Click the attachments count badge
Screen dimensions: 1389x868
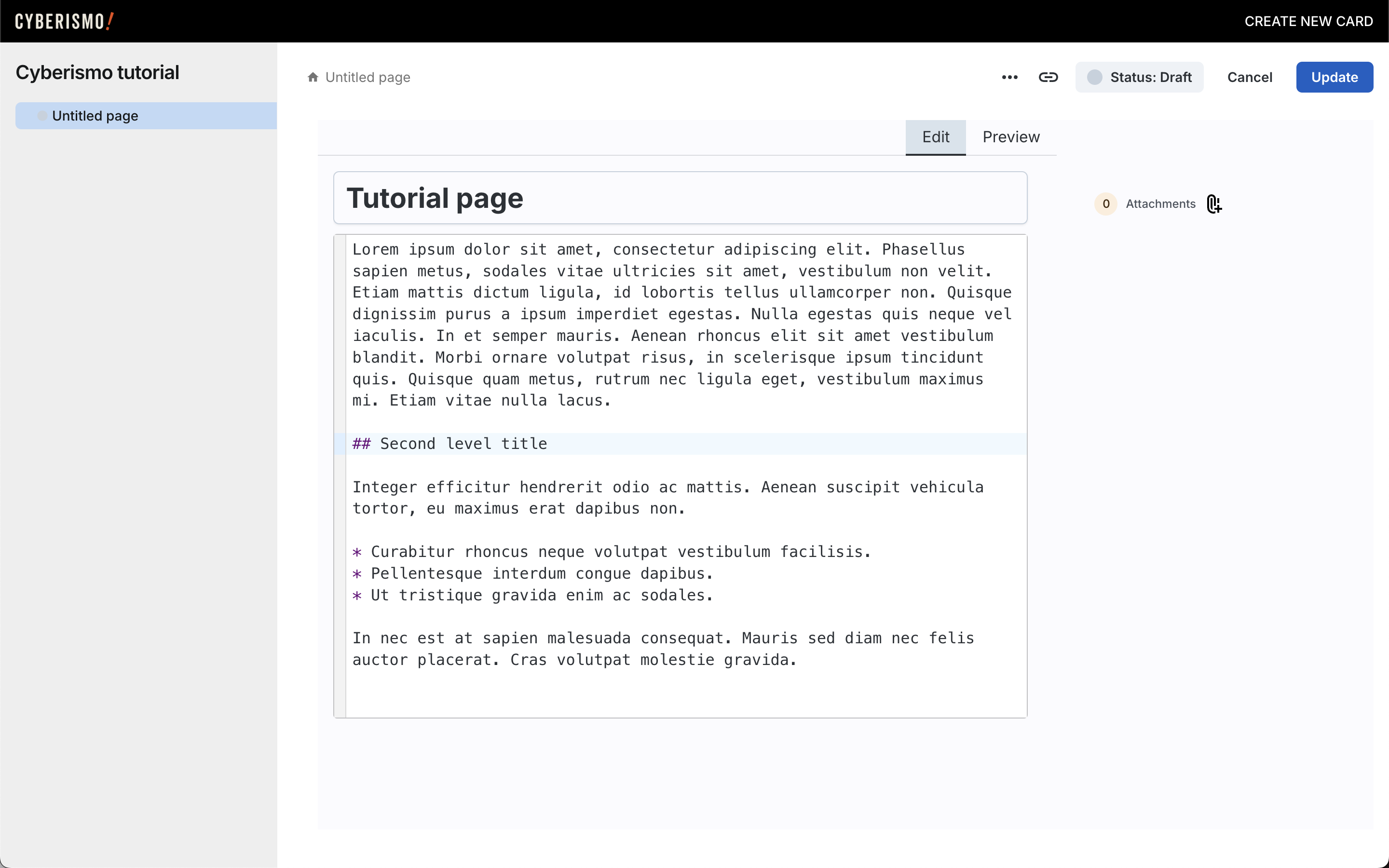click(x=1105, y=204)
